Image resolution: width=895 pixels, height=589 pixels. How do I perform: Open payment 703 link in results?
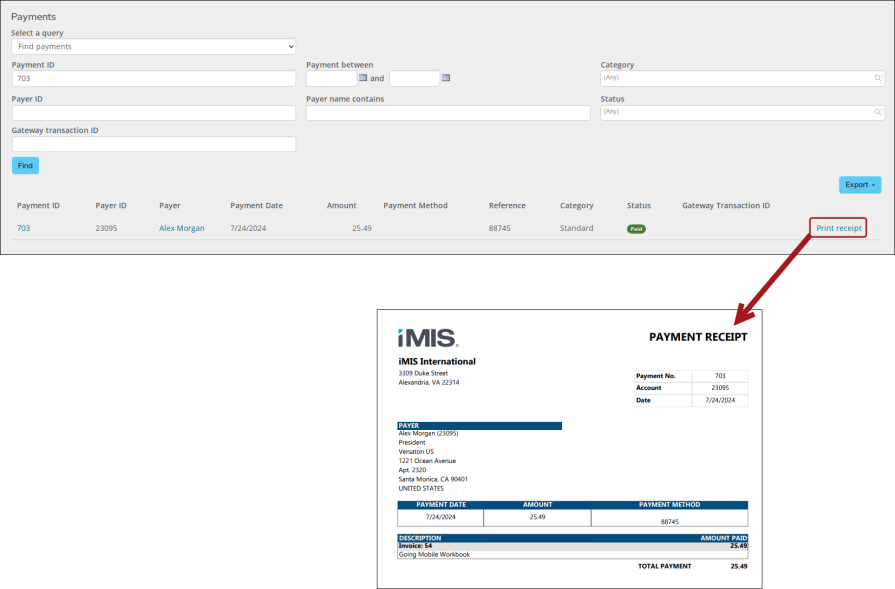pos(23,228)
